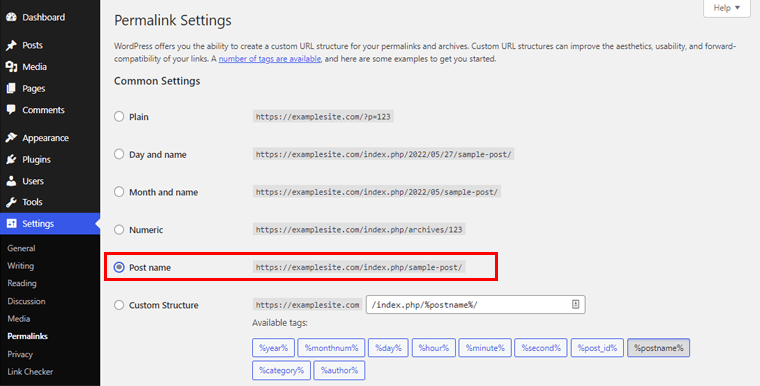Viewport: 760px width, 386px height.
Task: Add the %author% tag
Action: (339, 370)
